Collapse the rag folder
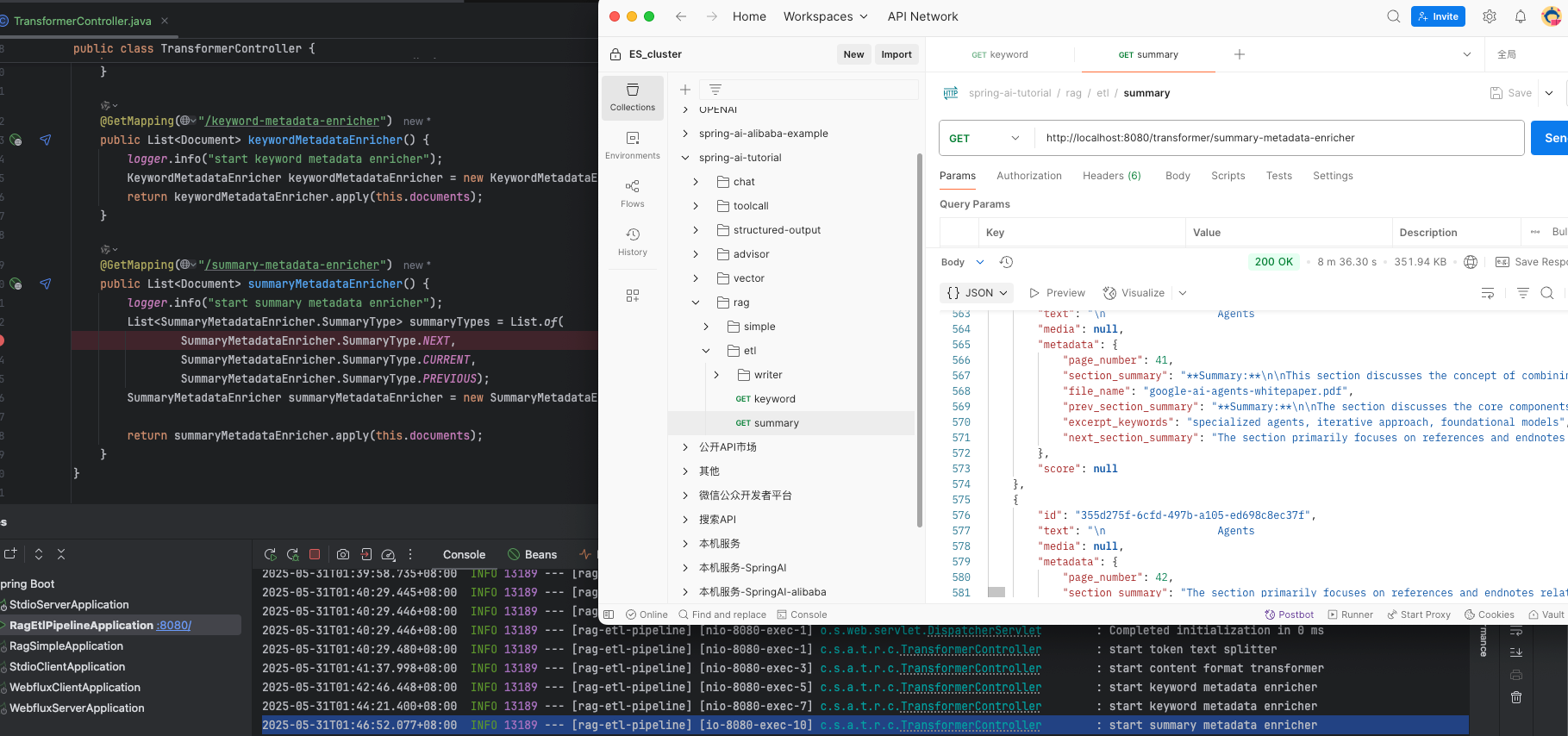1568x736 pixels. [696, 303]
